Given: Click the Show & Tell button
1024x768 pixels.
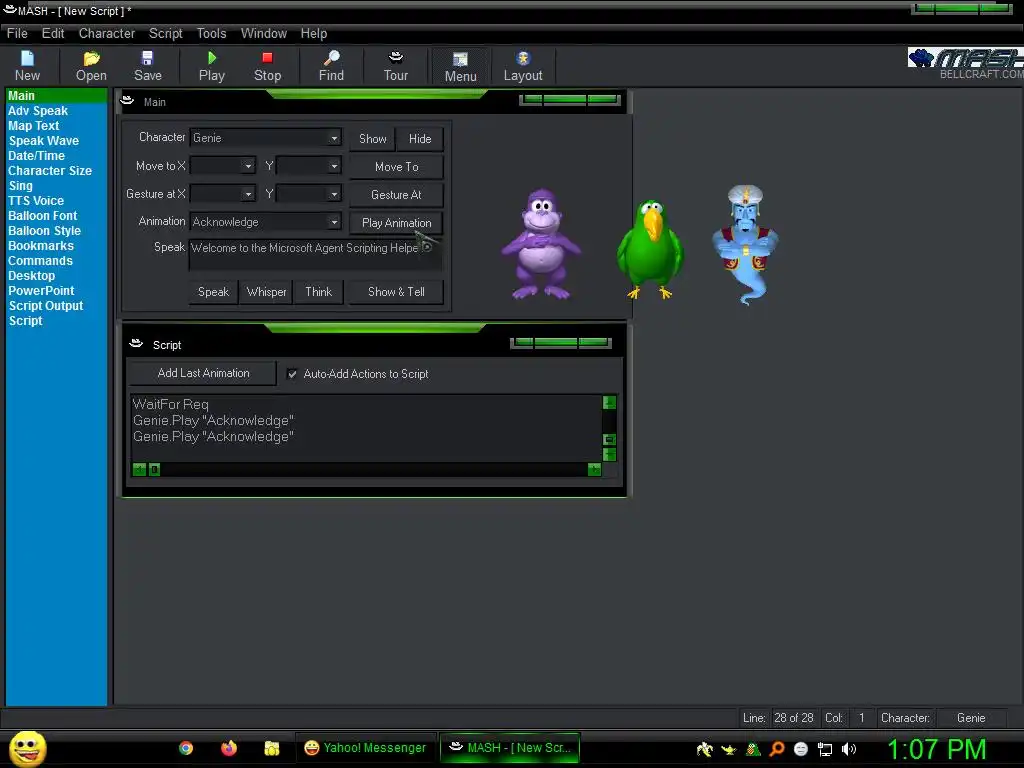Looking at the screenshot, I should (x=396, y=292).
